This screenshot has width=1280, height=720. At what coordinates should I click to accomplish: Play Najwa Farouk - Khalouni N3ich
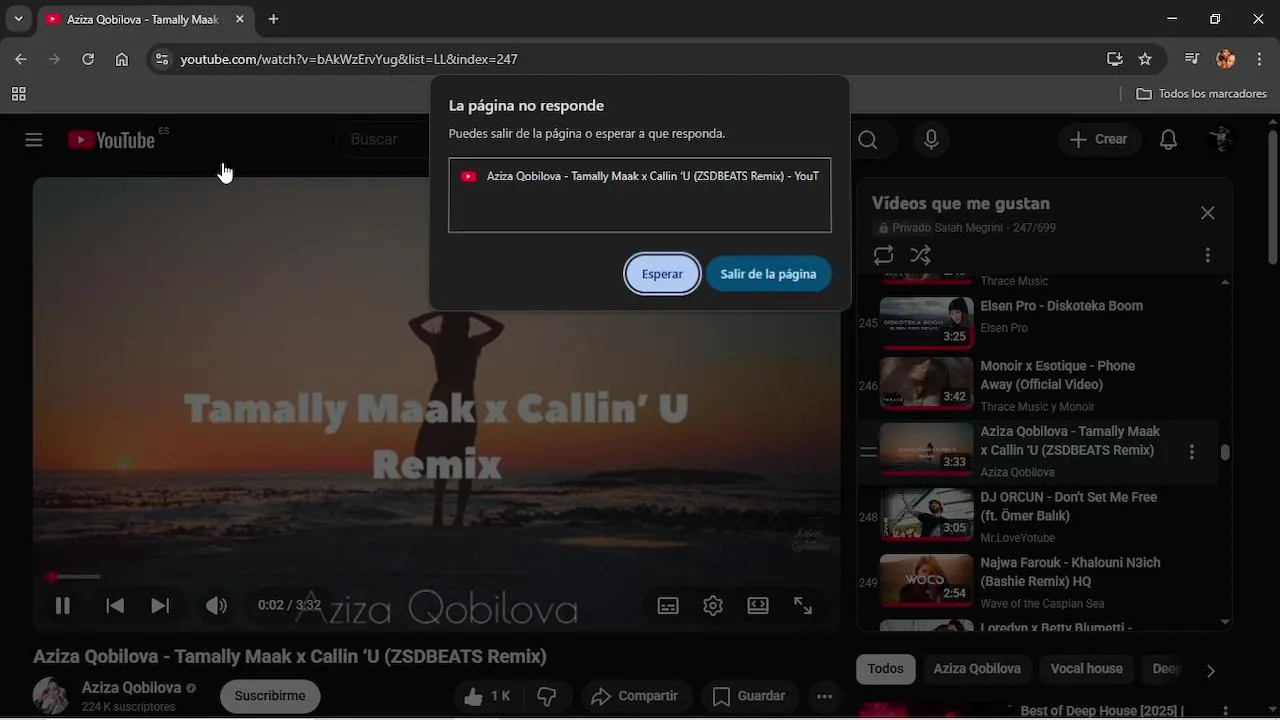coord(1070,572)
